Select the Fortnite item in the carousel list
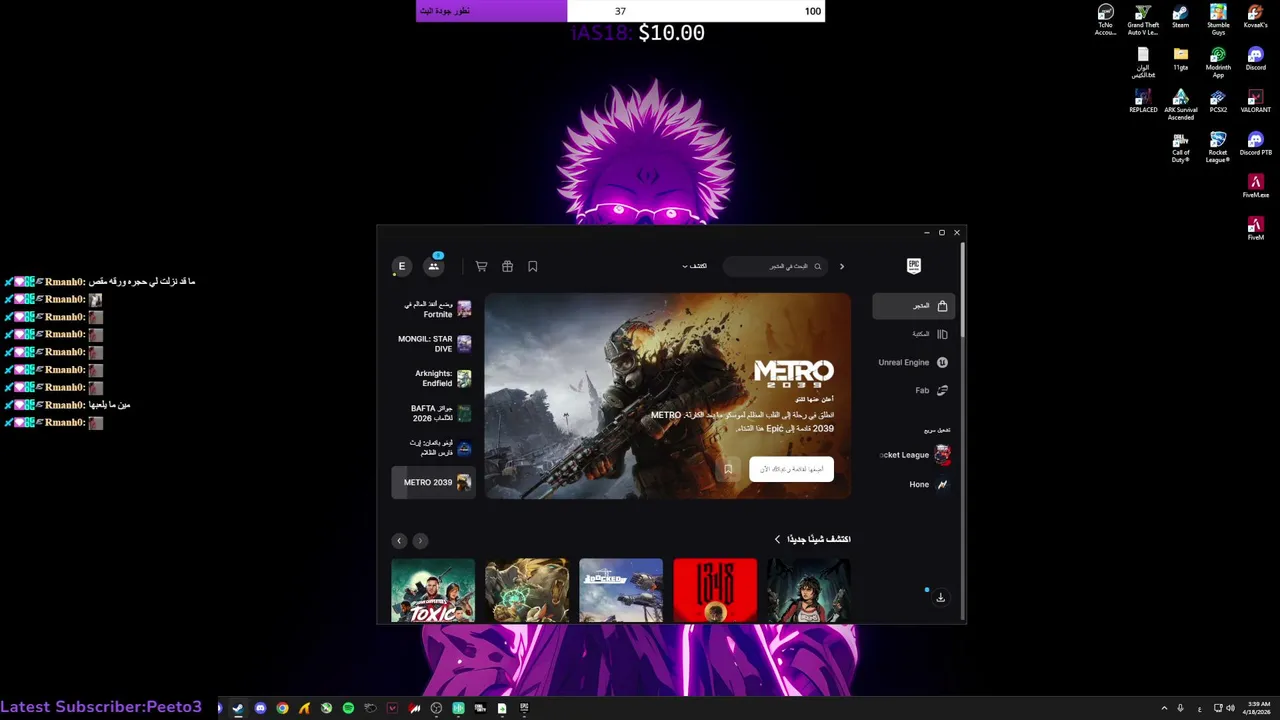Image resolution: width=1280 pixels, height=720 pixels. pyautogui.click(x=432, y=309)
